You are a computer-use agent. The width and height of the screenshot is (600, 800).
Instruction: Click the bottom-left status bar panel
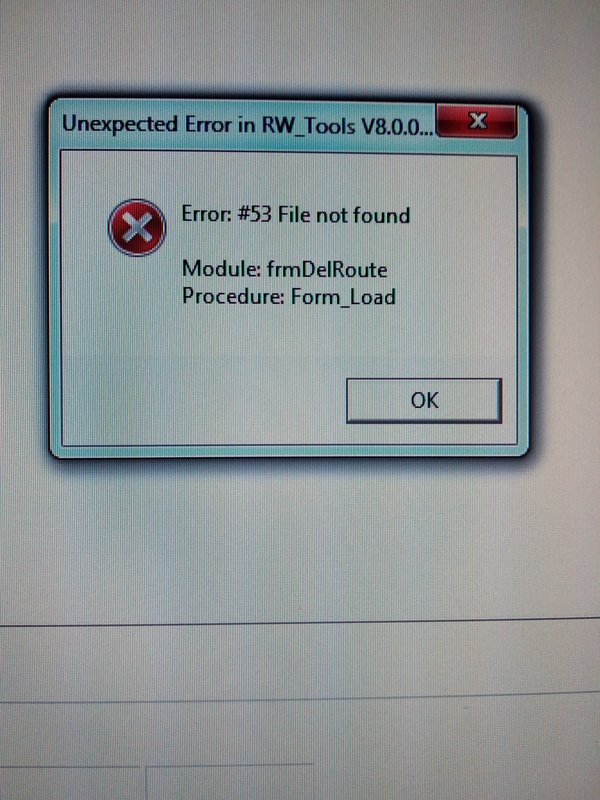[x=70, y=783]
